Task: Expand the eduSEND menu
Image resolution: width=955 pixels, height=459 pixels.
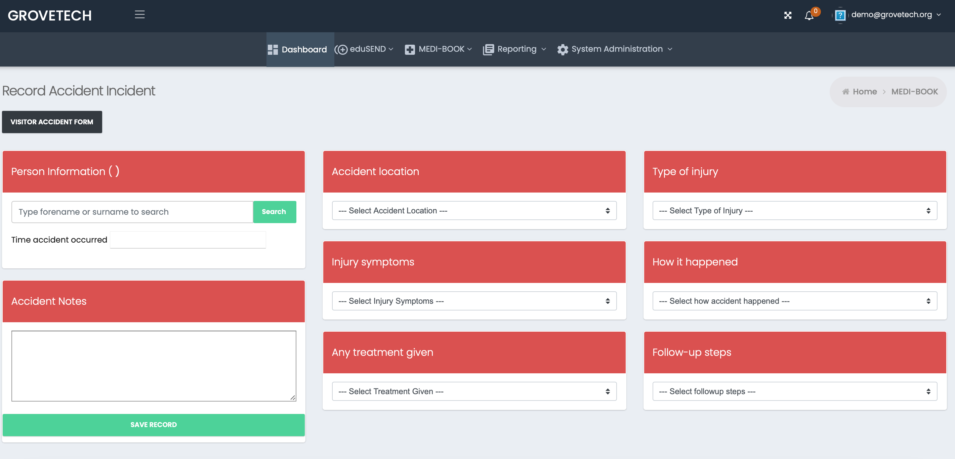Action: coord(365,49)
